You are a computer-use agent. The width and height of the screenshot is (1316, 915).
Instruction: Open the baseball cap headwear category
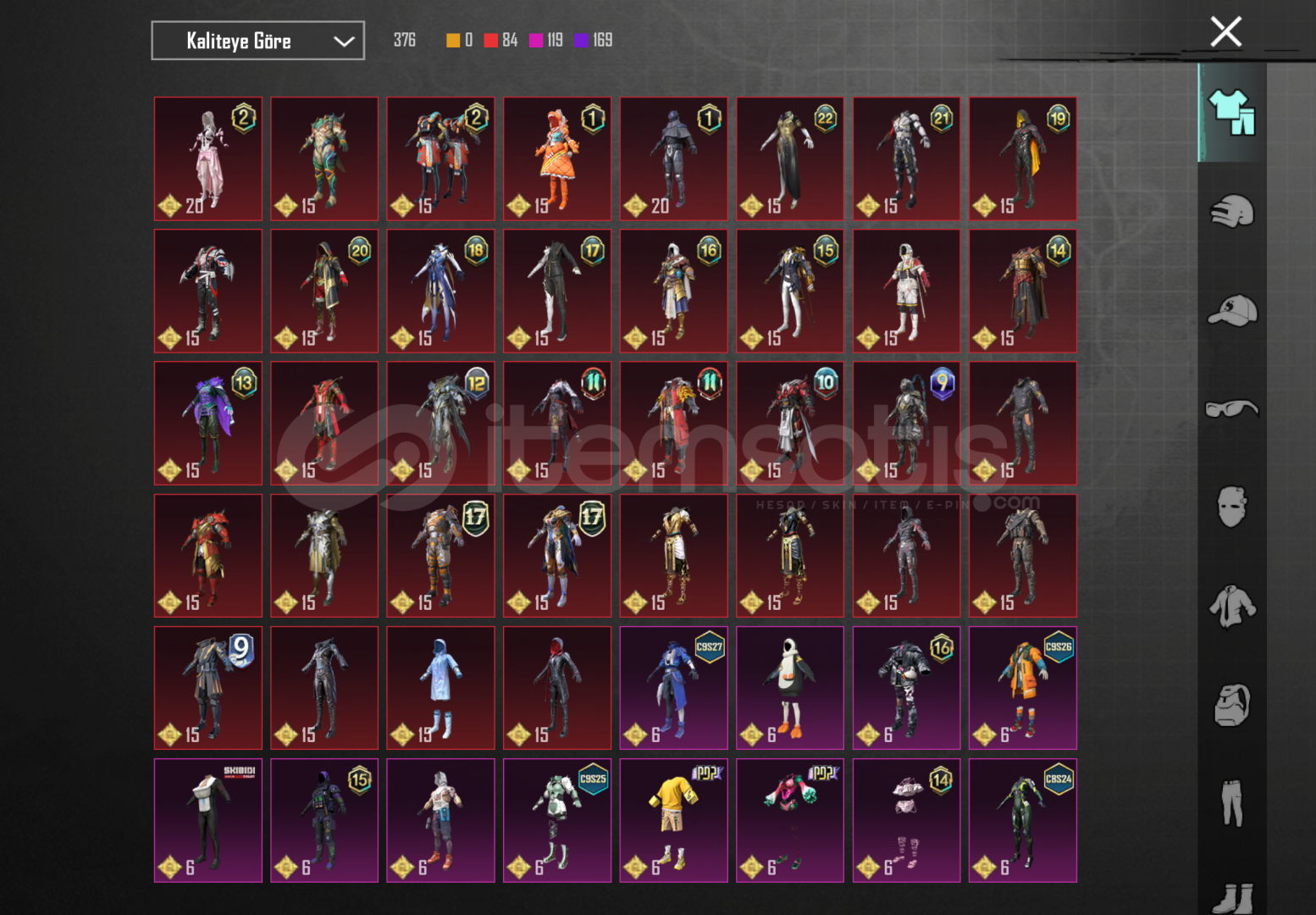(x=1232, y=310)
